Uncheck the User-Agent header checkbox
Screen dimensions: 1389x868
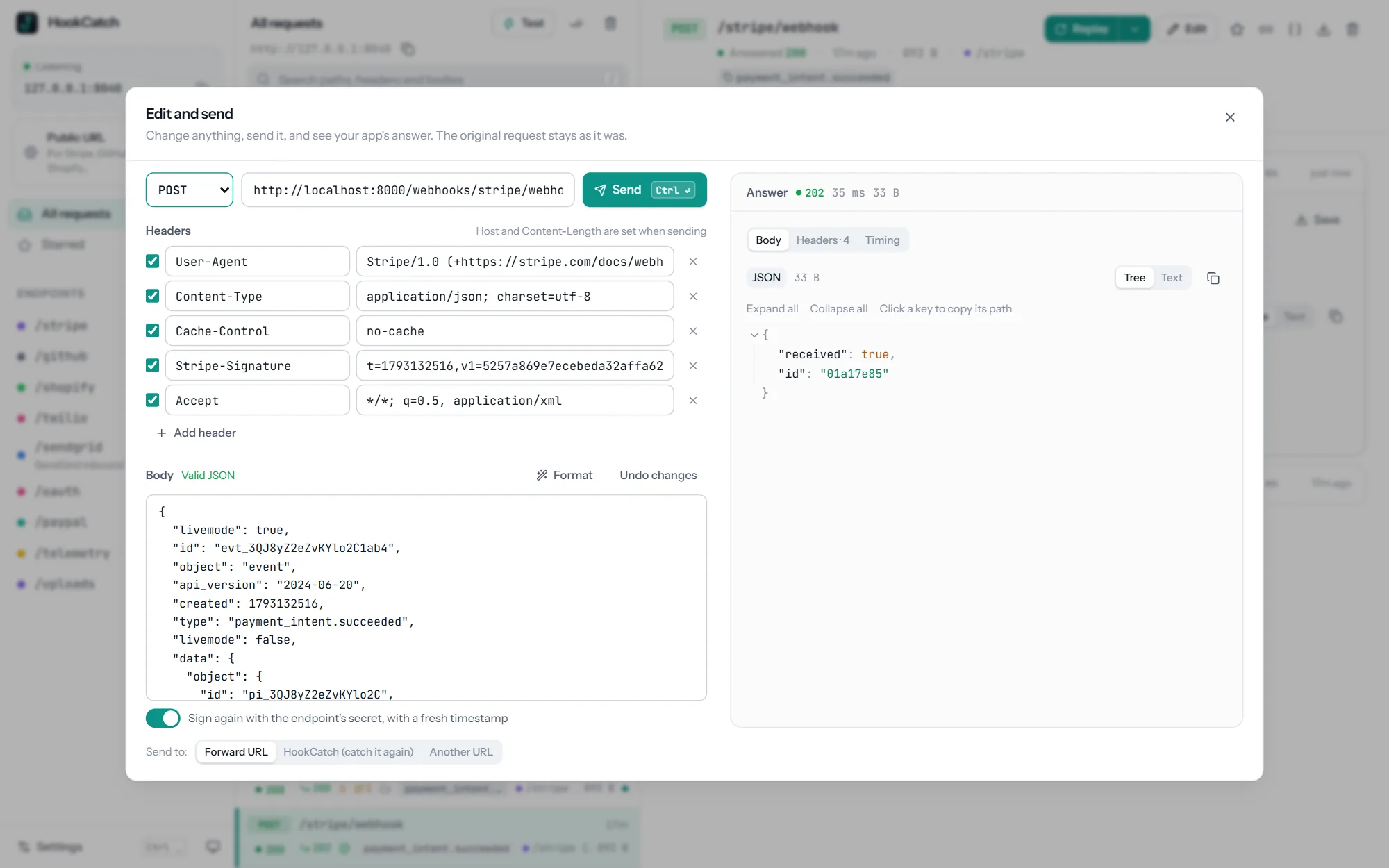coord(153,261)
